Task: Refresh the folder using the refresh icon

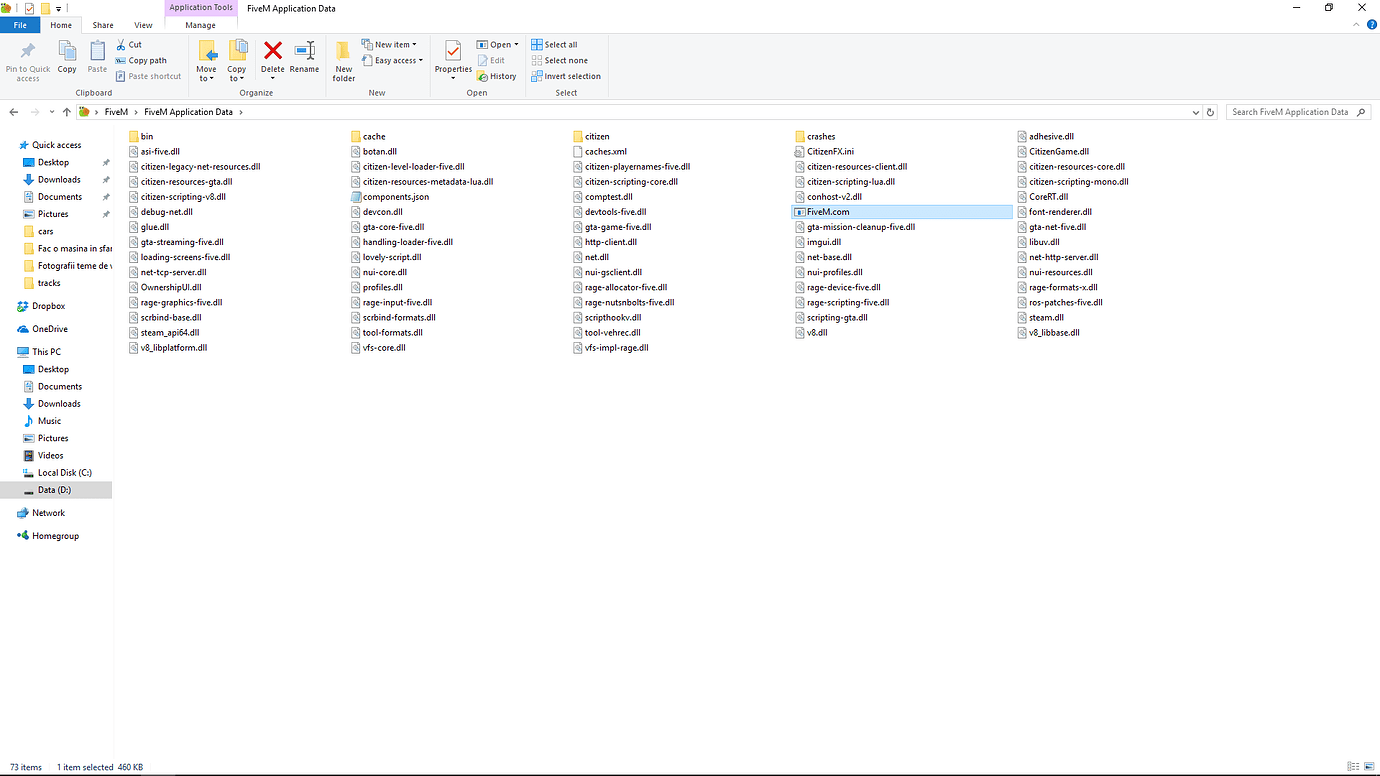Action: pos(1210,112)
